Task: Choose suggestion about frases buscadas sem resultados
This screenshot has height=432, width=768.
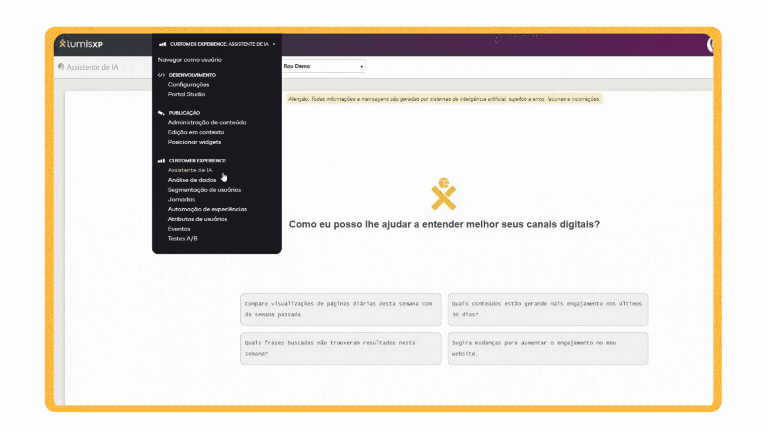Action: point(340,348)
